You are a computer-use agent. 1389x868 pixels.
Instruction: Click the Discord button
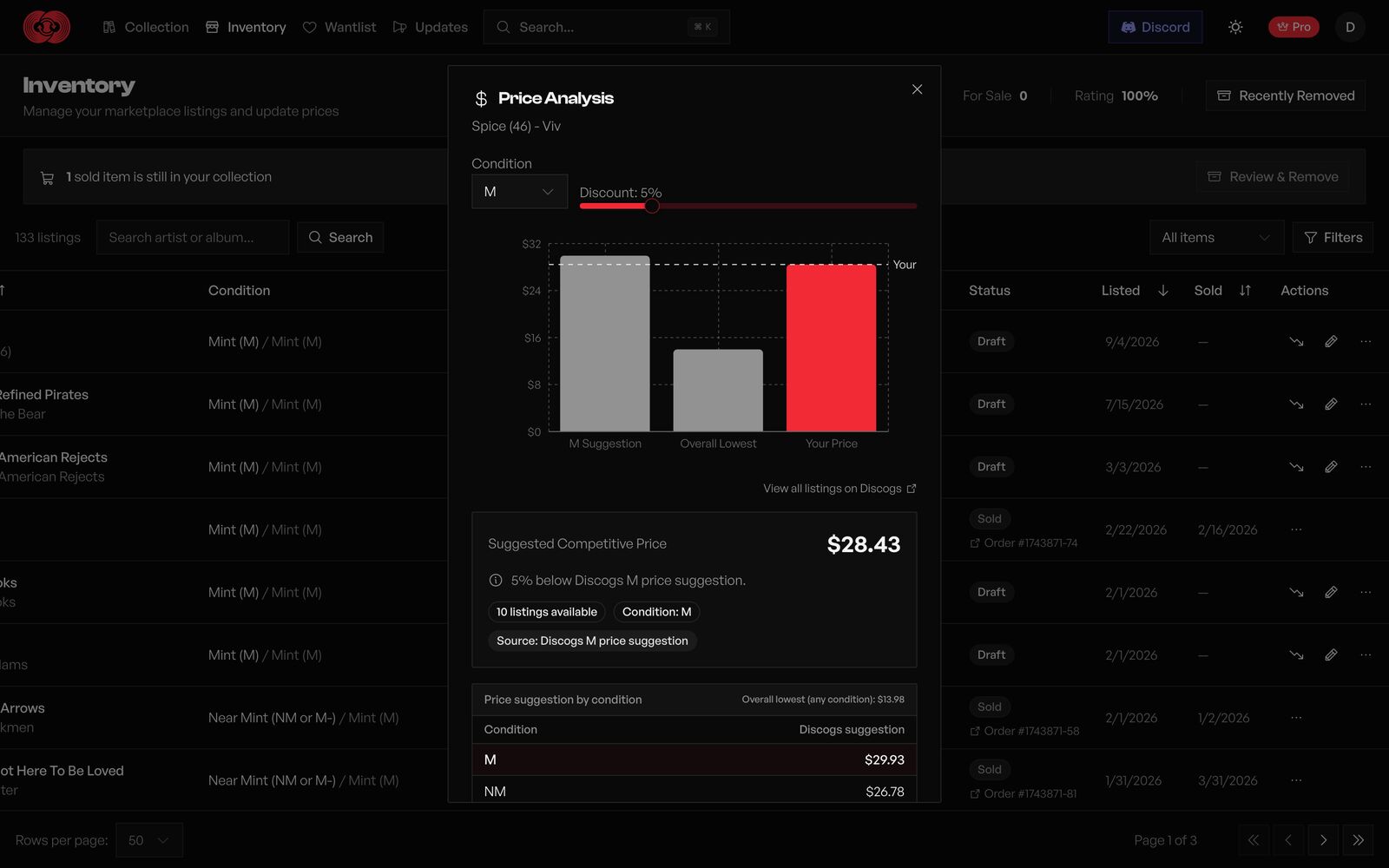click(1155, 27)
